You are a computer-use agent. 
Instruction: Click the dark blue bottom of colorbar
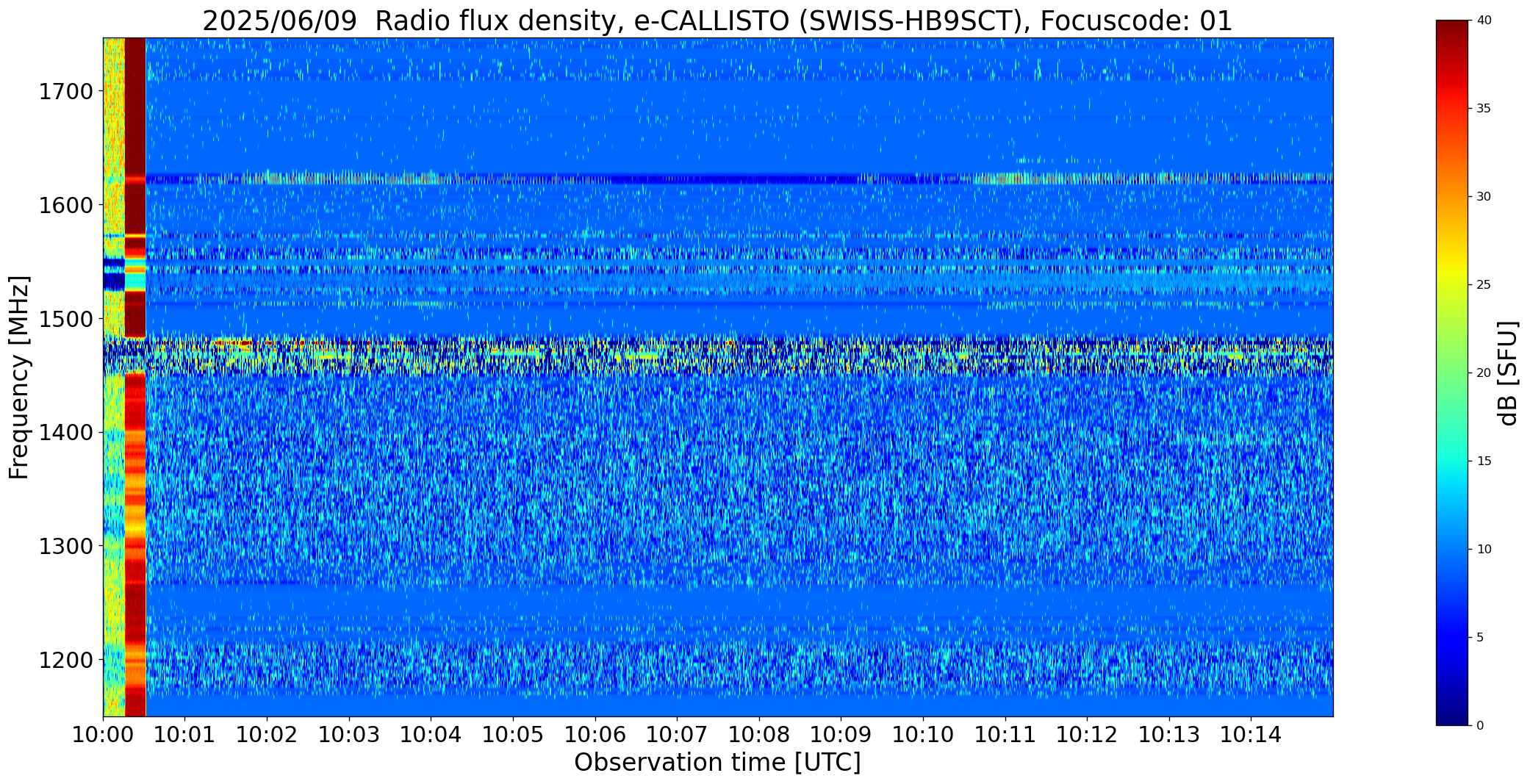[1454, 709]
